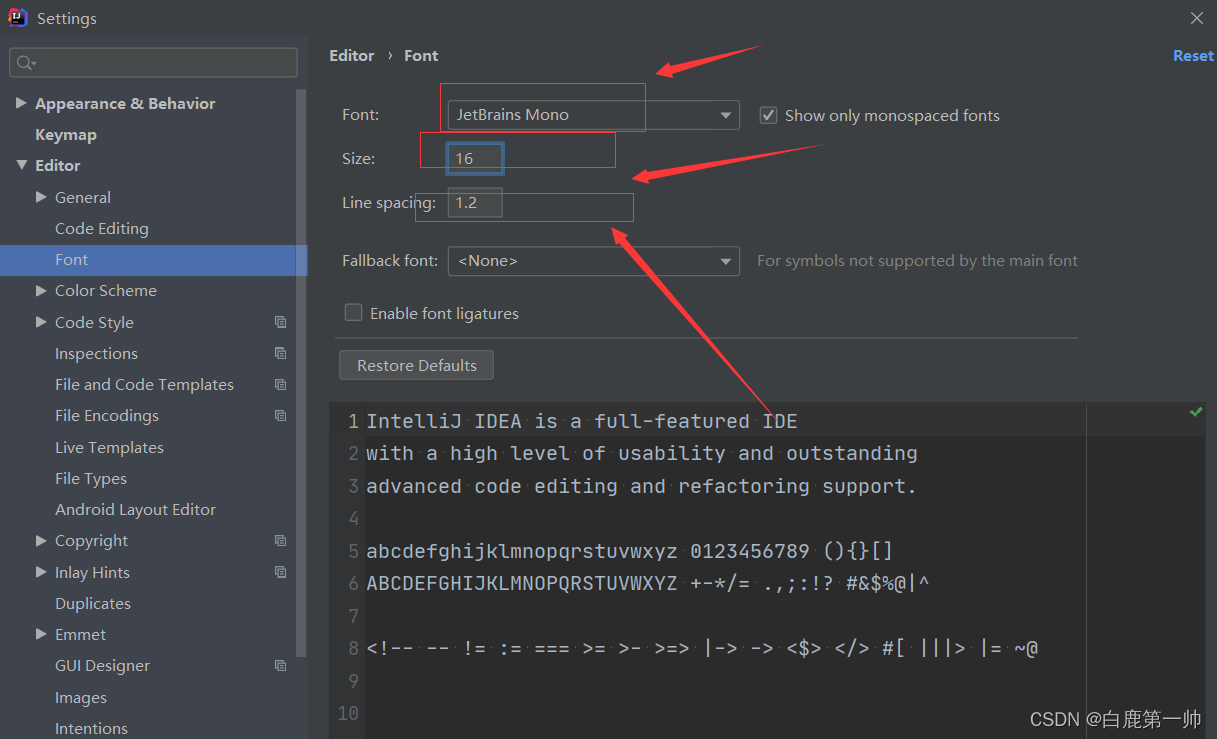The image size is (1217, 739).
Task: Click the project icon beside Copyright
Action: click(x=280, y=540)
